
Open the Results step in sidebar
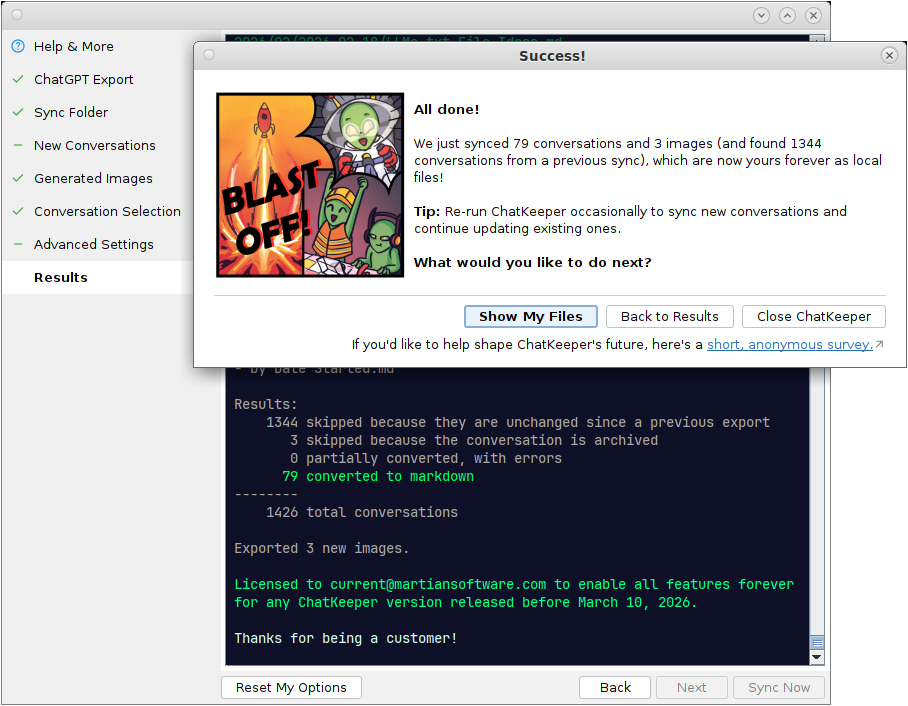tap(61, 277)
